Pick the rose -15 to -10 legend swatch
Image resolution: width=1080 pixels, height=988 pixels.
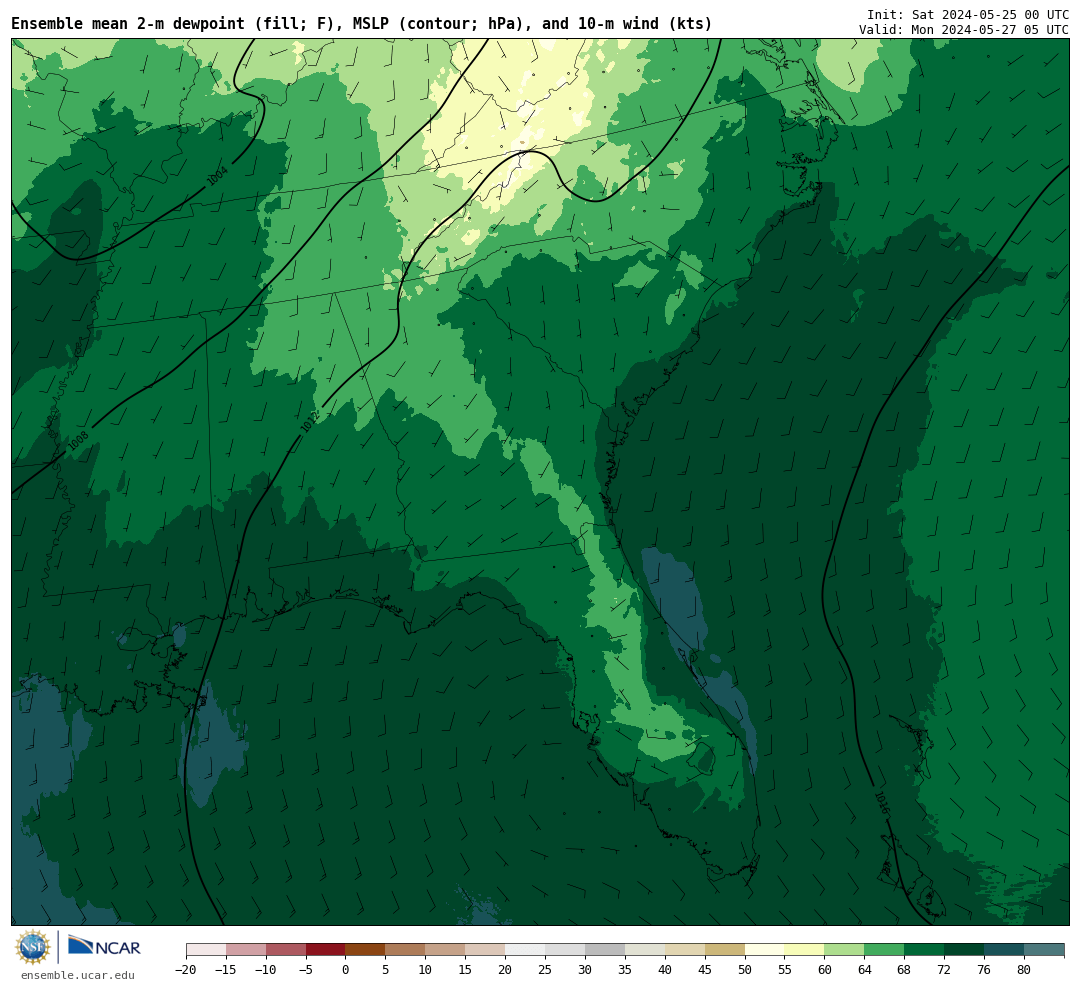tap(246, 950)
